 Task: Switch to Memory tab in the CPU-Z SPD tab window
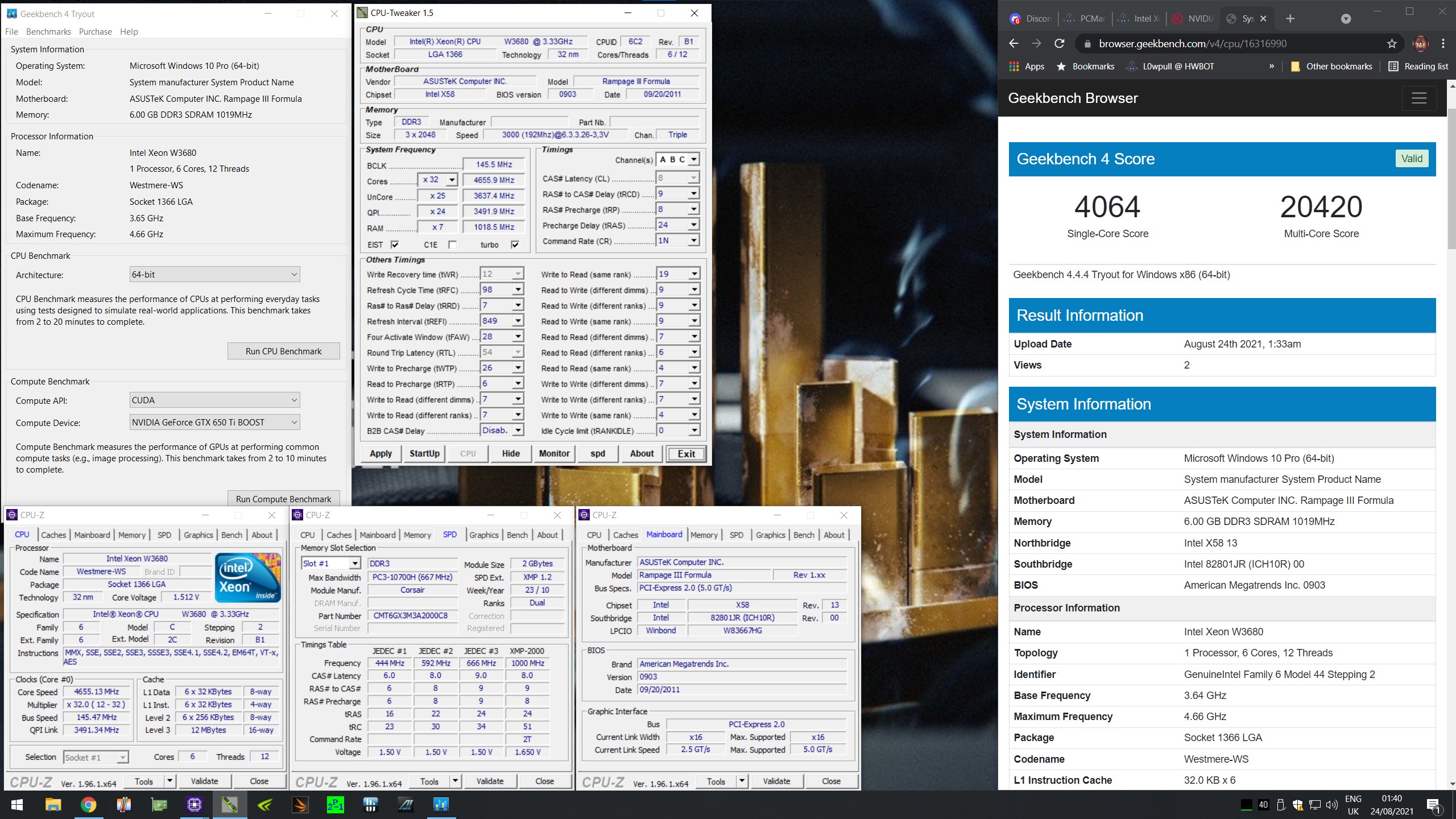coord(417,535)
